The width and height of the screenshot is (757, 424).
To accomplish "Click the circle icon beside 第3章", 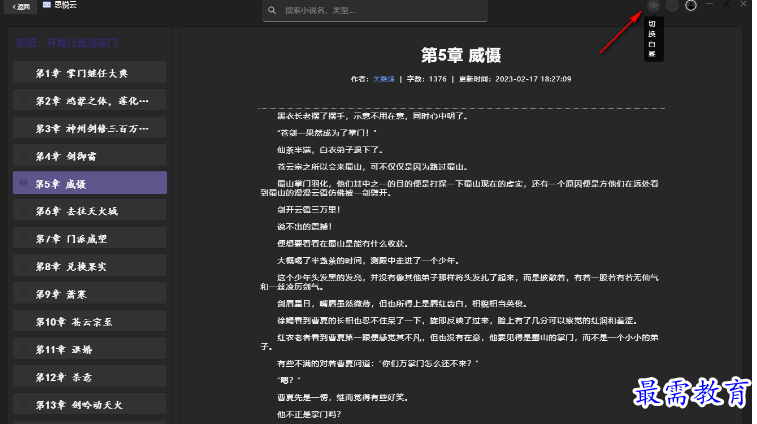I will 23,127.
